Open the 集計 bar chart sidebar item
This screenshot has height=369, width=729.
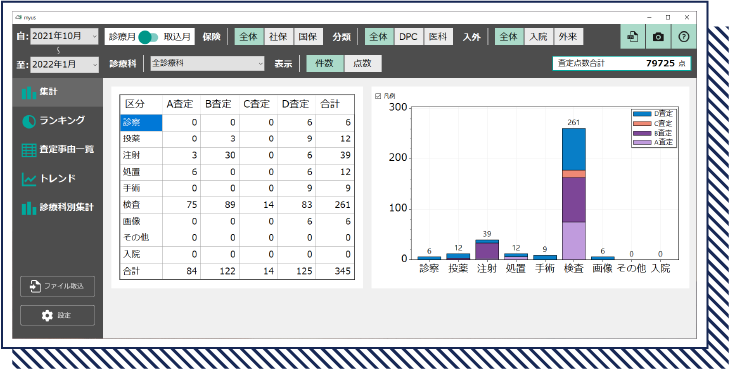click(57, 92)
